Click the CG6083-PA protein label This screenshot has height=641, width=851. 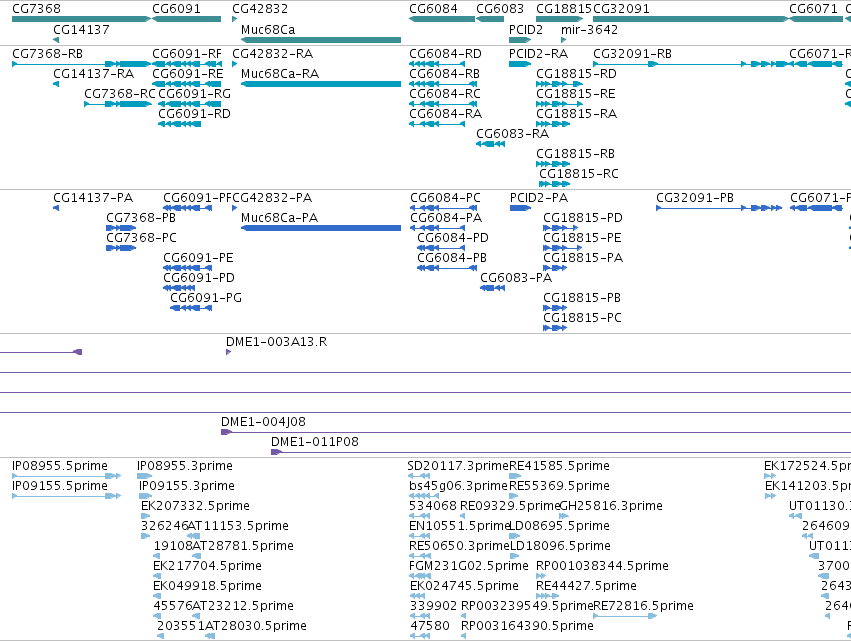pos(516,278)
